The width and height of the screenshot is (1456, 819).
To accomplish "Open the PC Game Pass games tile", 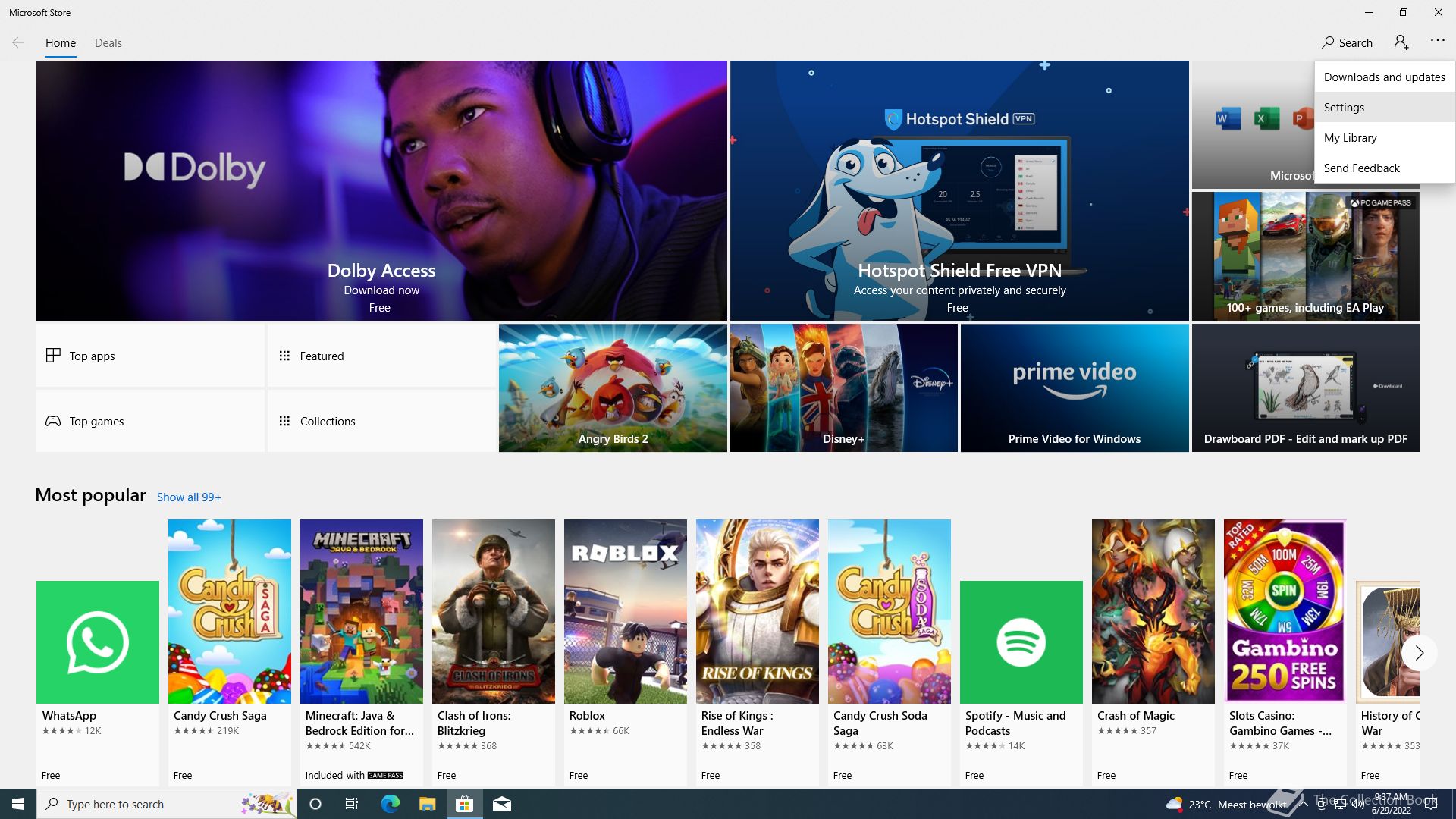I will (x=1305, y=256).
